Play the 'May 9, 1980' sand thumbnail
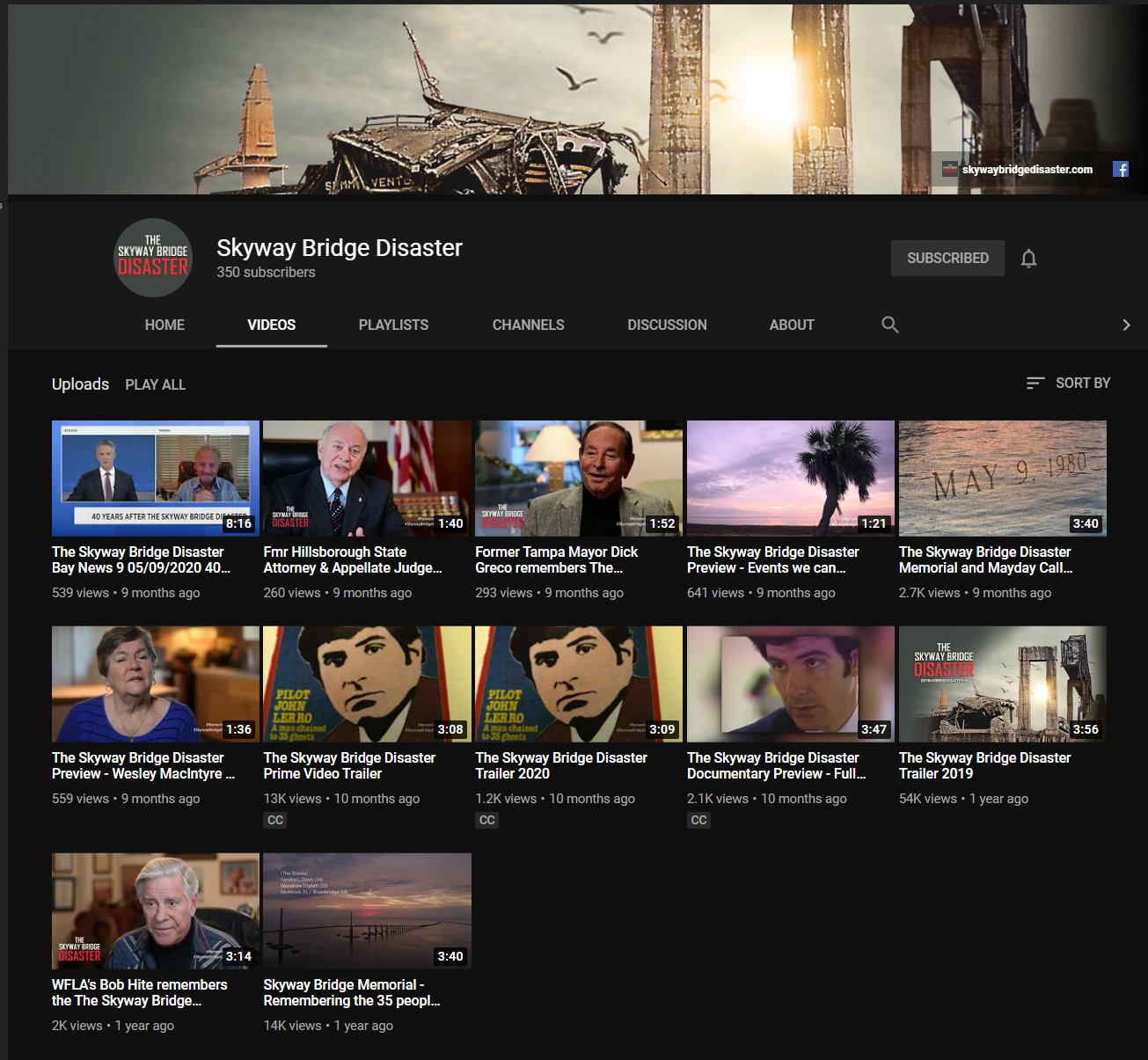The image size is (1148, 1060). point(1003,479)
